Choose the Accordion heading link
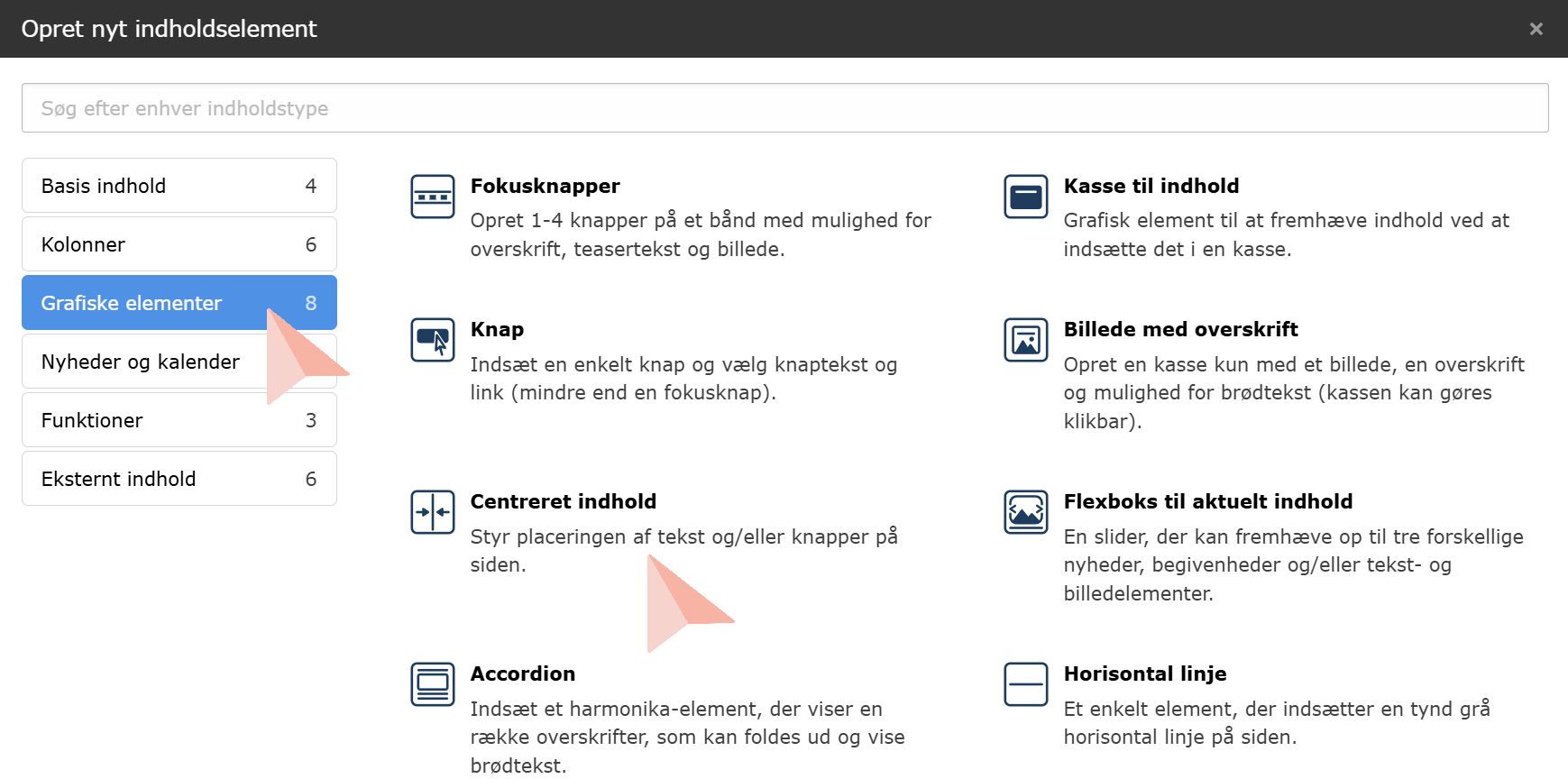1568x779 pixels. point(522,674)
